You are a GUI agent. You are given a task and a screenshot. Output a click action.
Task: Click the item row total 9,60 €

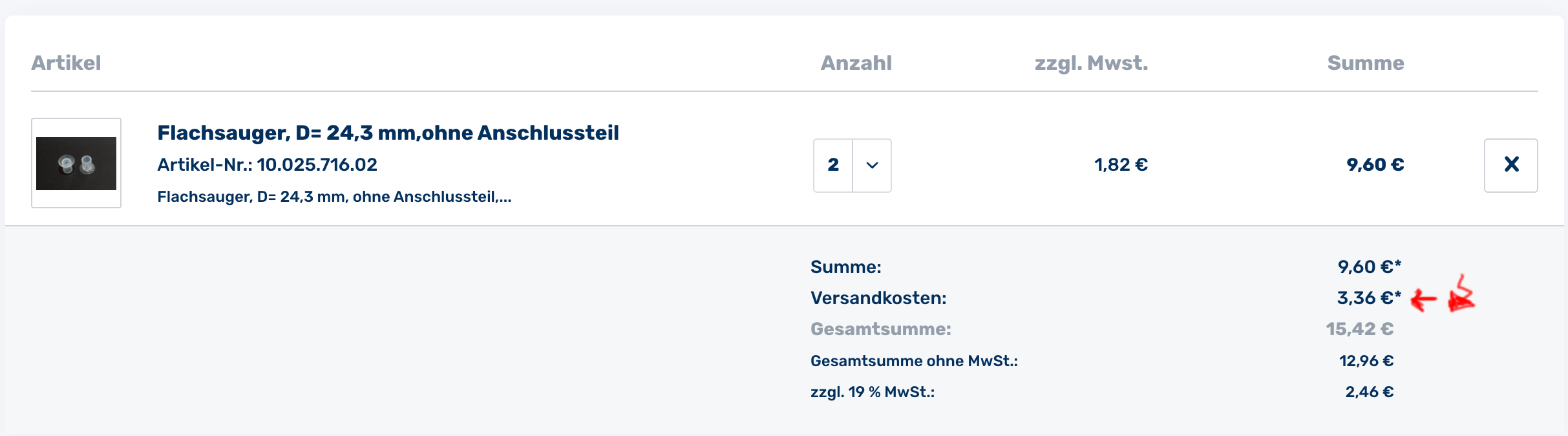tap(1375, 165)
